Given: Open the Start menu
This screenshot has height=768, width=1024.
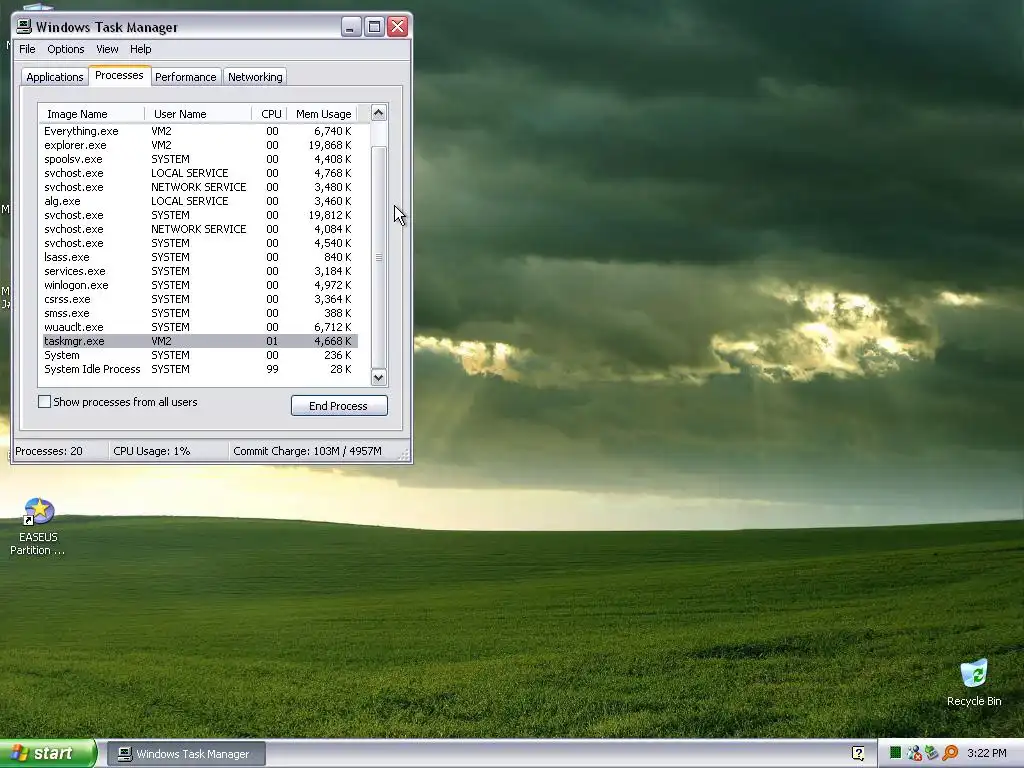Looking at the screenshot, I should (48, 754).
